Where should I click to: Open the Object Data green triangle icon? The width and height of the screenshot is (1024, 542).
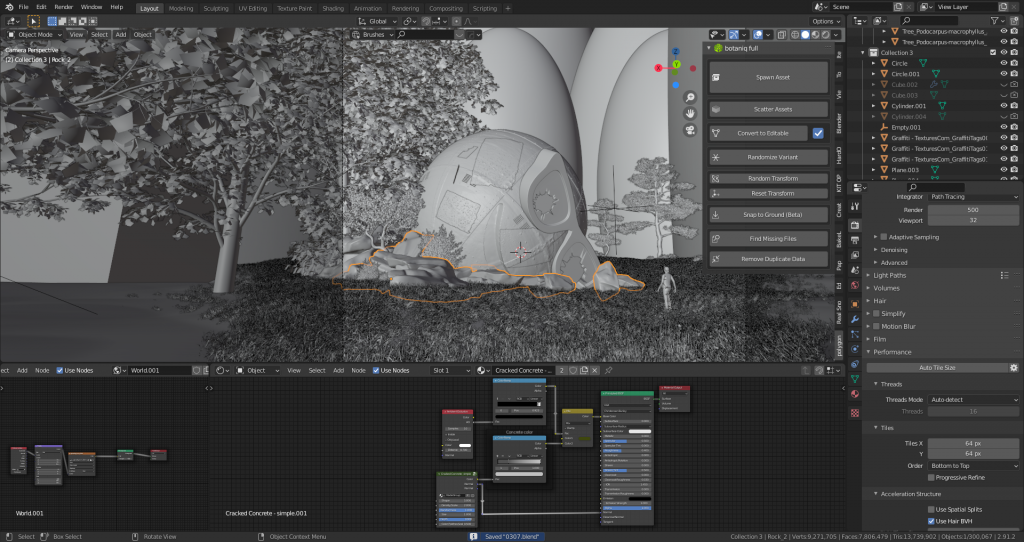(855, 379)
